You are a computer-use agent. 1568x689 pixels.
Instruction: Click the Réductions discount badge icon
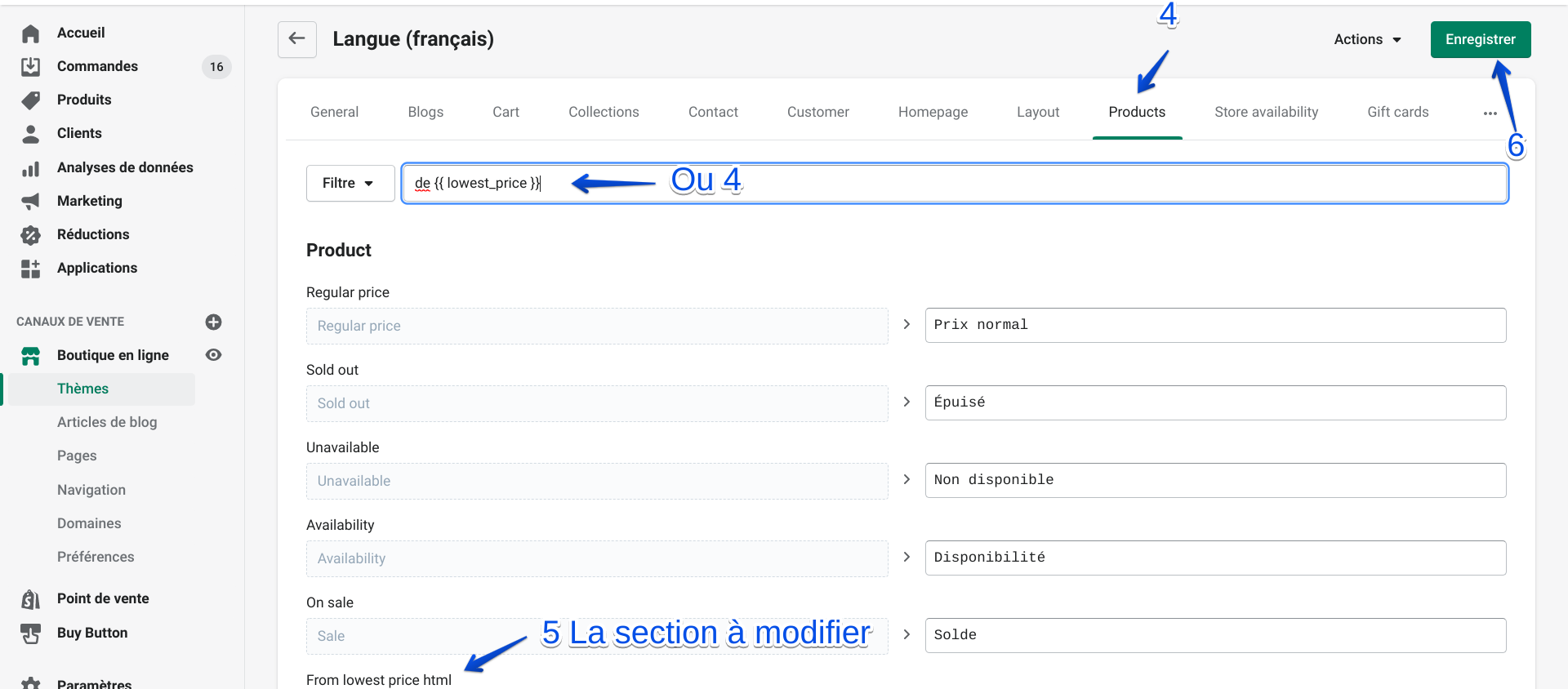pyautogui.click(x=31, y=235)
